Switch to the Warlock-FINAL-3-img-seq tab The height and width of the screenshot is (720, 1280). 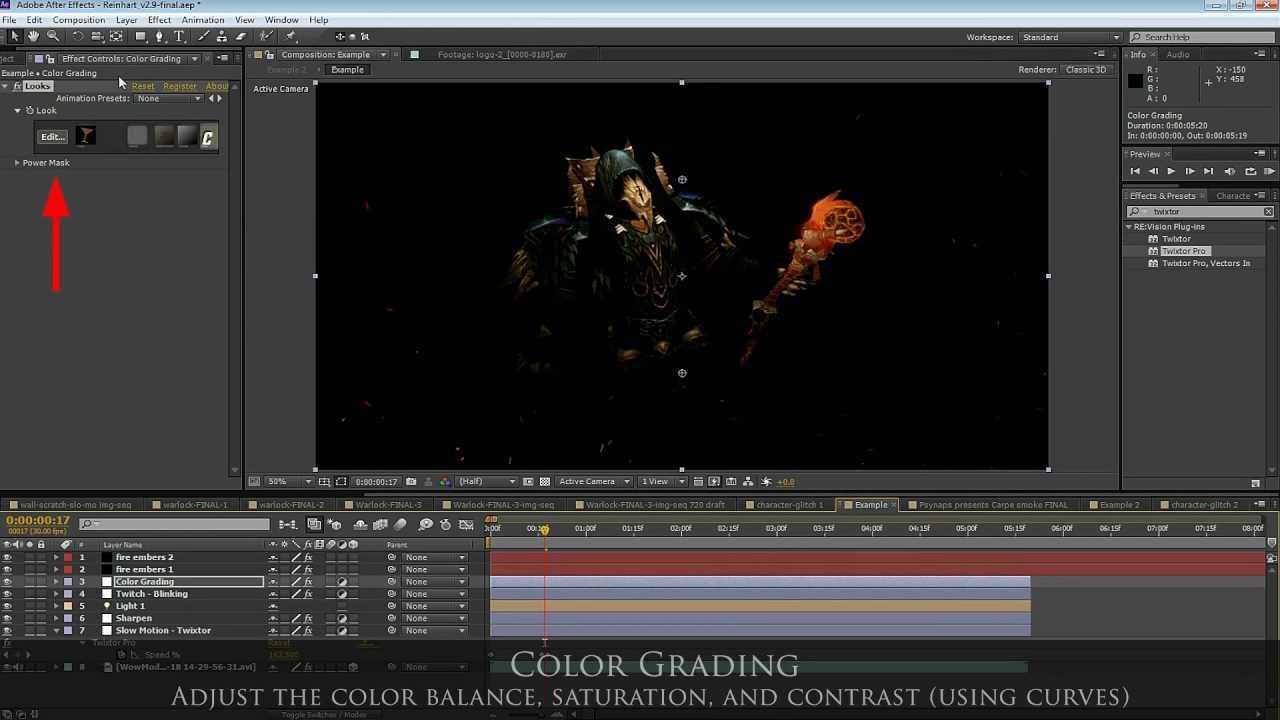pos(503,505)
